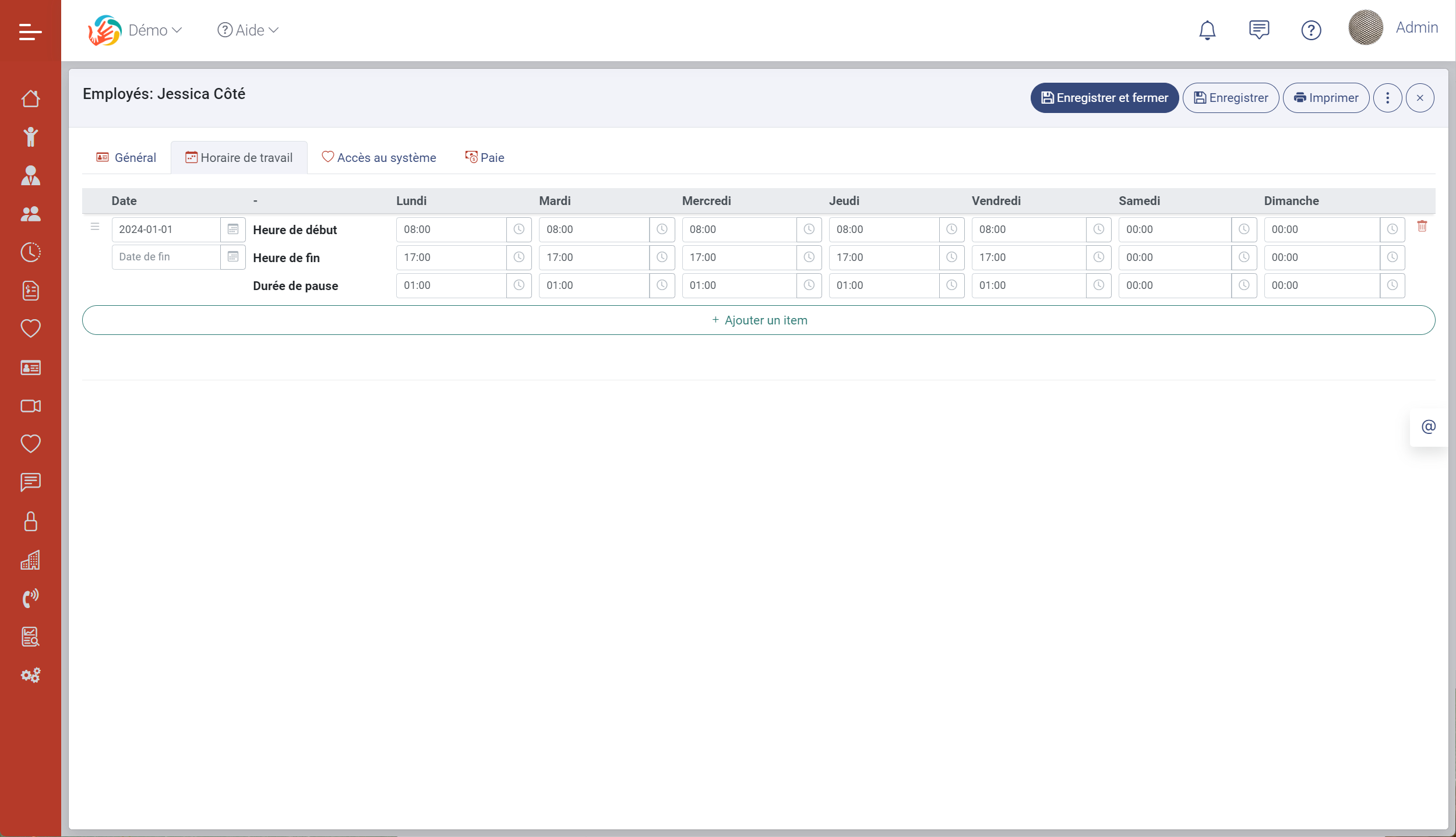Open the three-dot more options button
The image size is (1456, 837).
click(x=1387, y=98)
